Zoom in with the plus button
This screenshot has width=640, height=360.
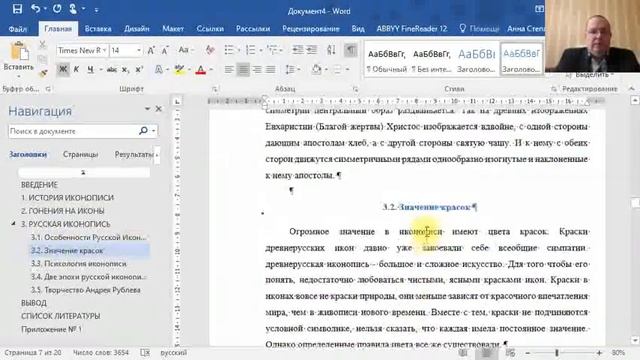599,353
